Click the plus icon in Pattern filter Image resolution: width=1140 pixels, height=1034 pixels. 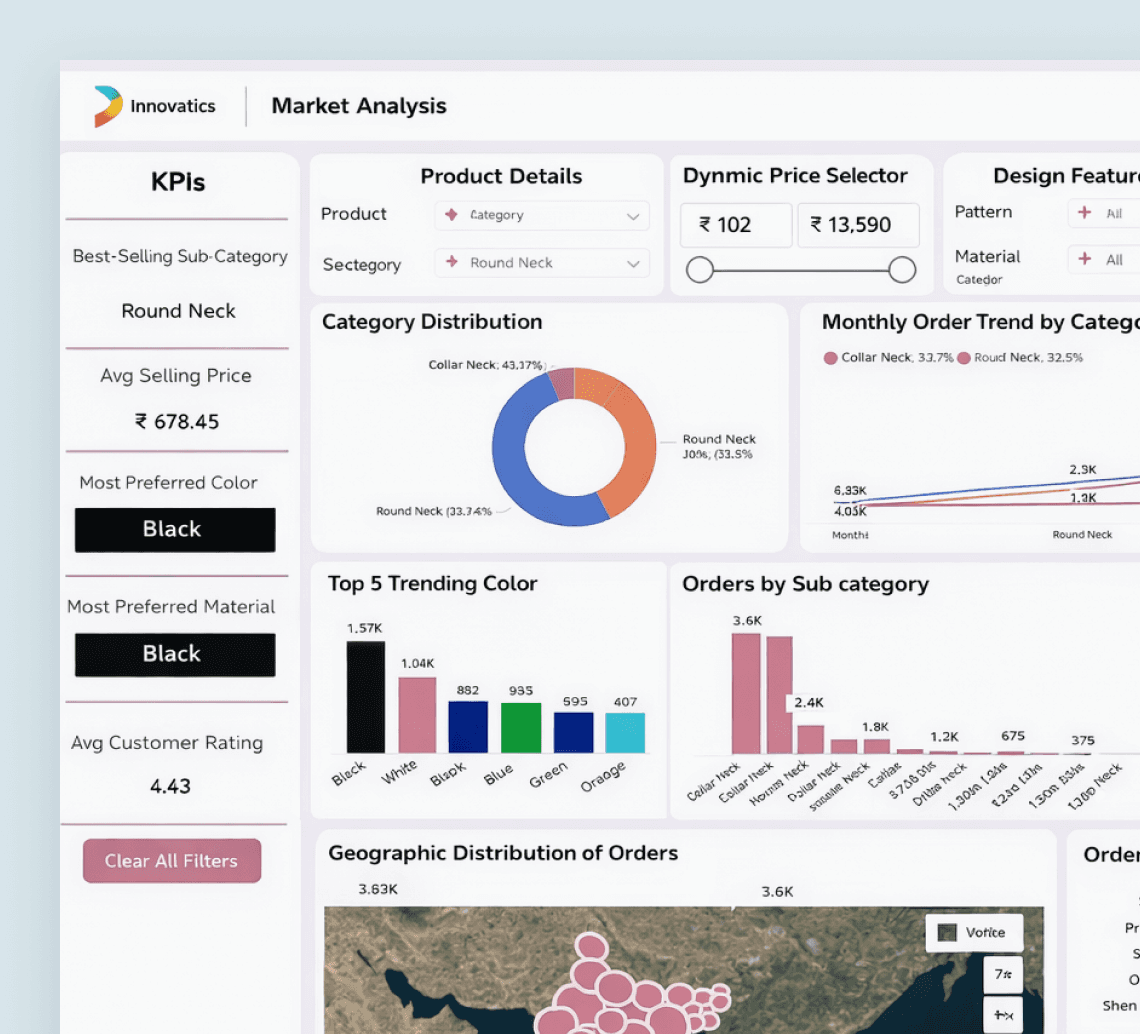pos(1085,212)
